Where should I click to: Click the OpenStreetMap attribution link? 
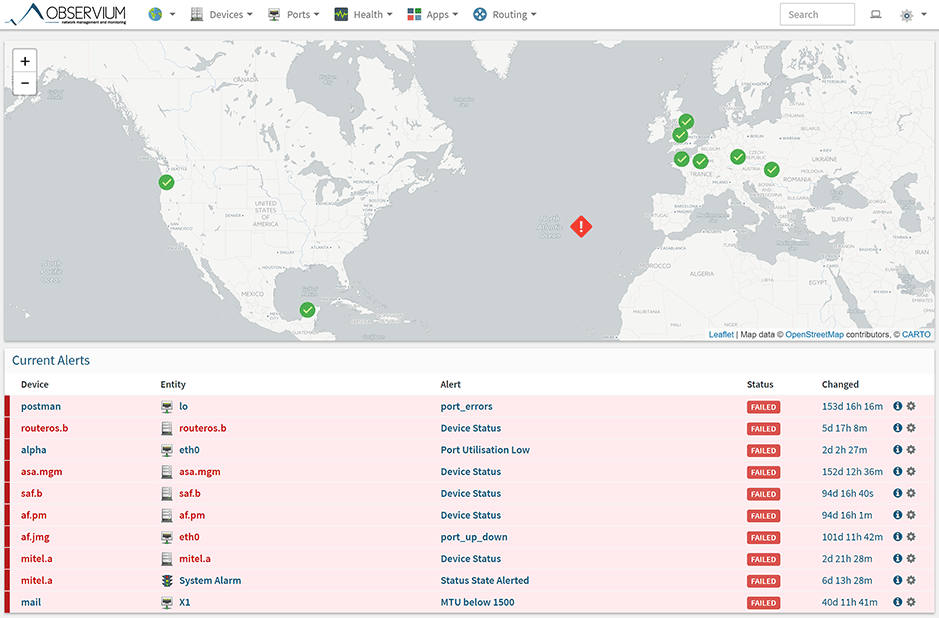coord(814,334)
